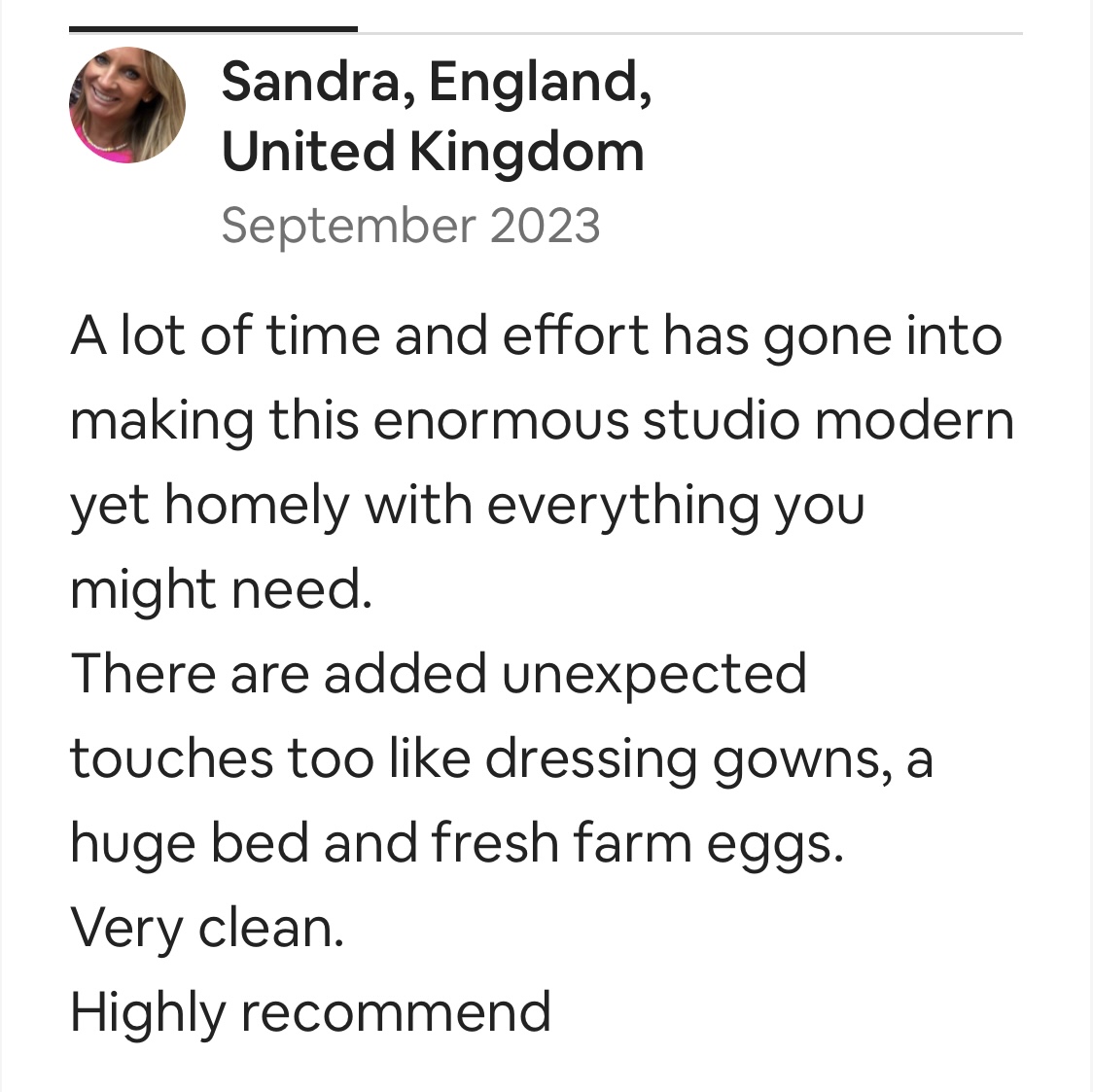1093x1092 pixels.
Task: Click the line 'yet homely with everything you'
Action: (467, 507)
